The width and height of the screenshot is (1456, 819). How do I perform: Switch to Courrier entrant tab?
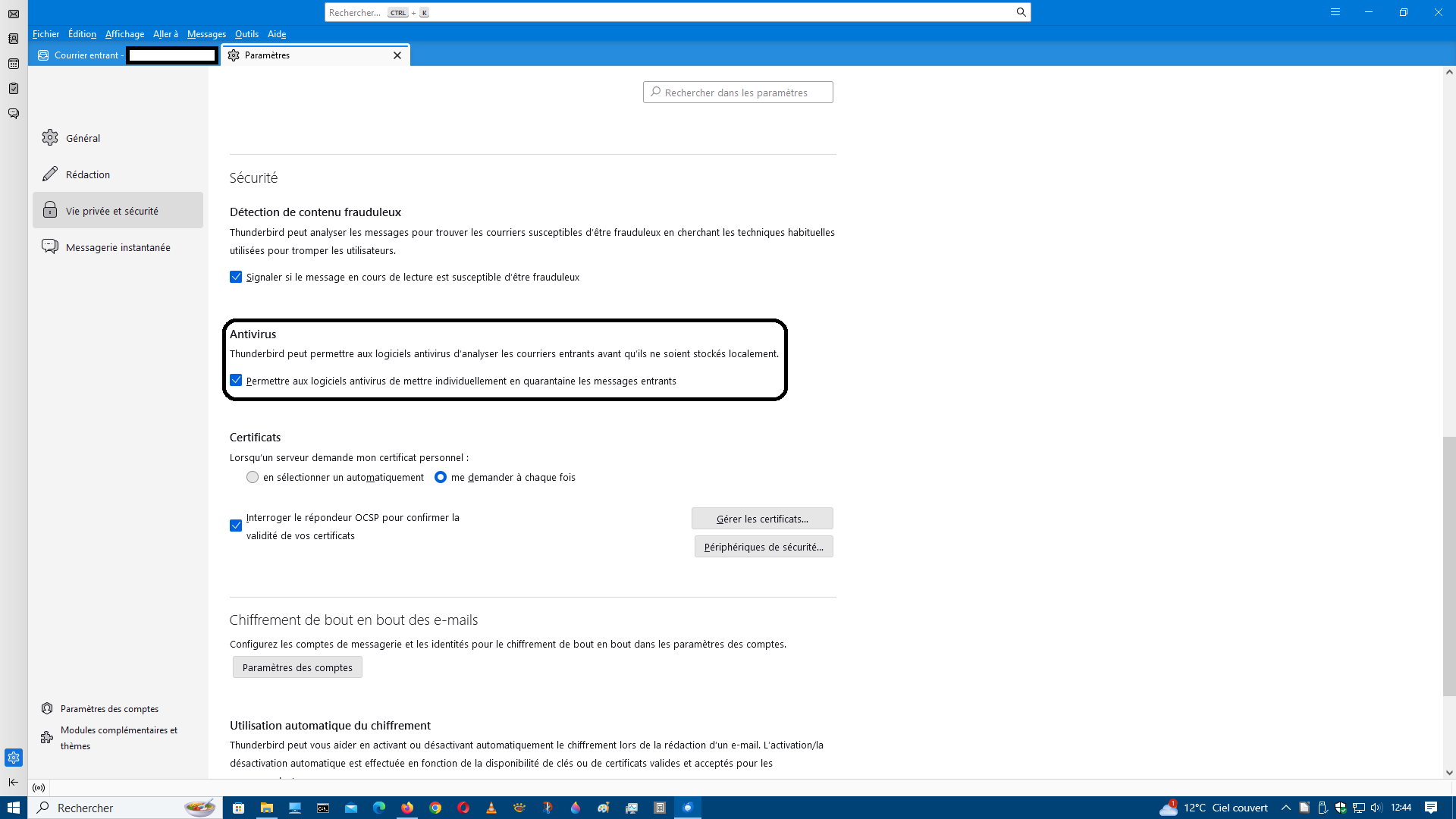click(x=86, y=55)
